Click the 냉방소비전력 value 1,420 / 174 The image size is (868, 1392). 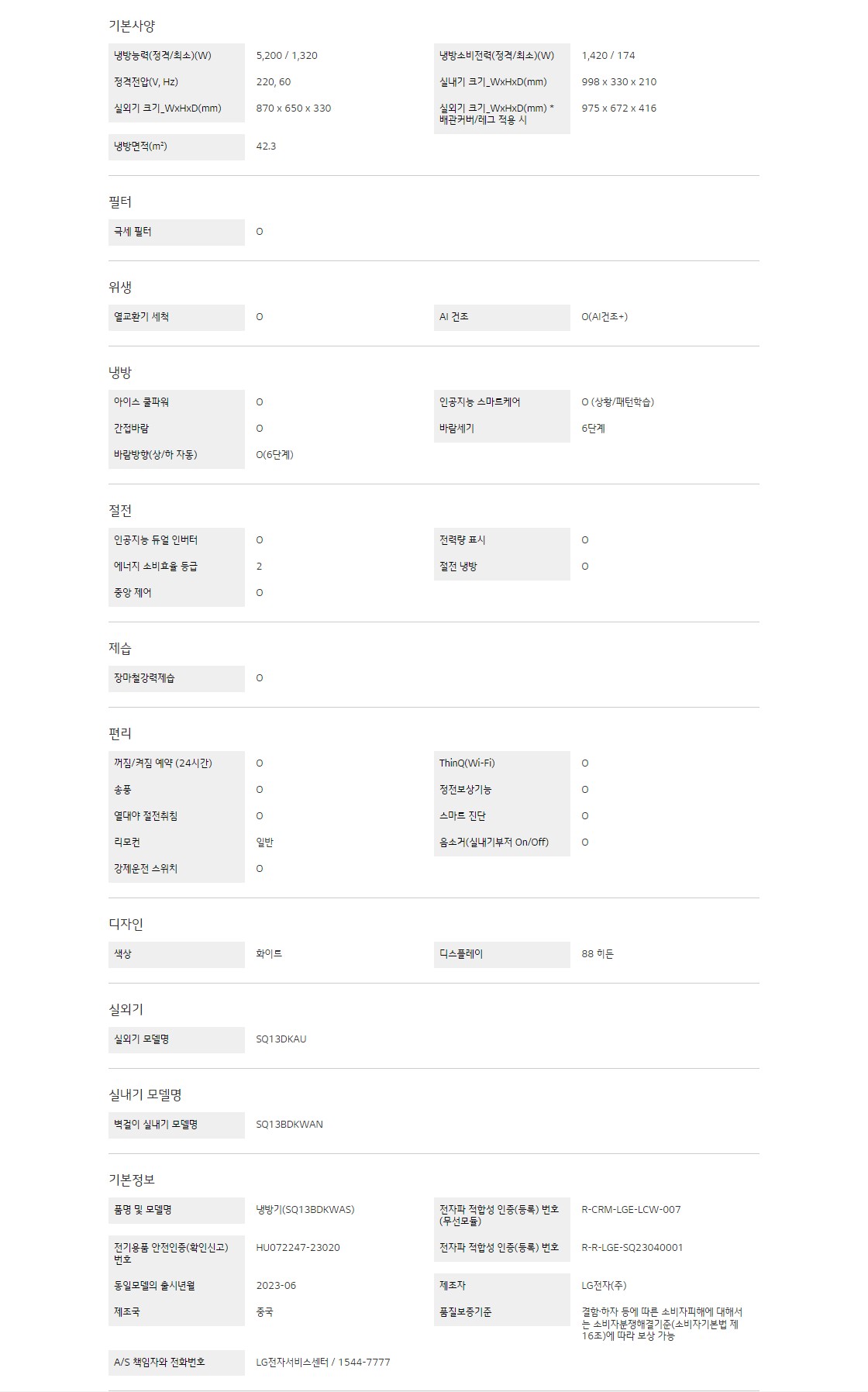(x=608, y=56)
